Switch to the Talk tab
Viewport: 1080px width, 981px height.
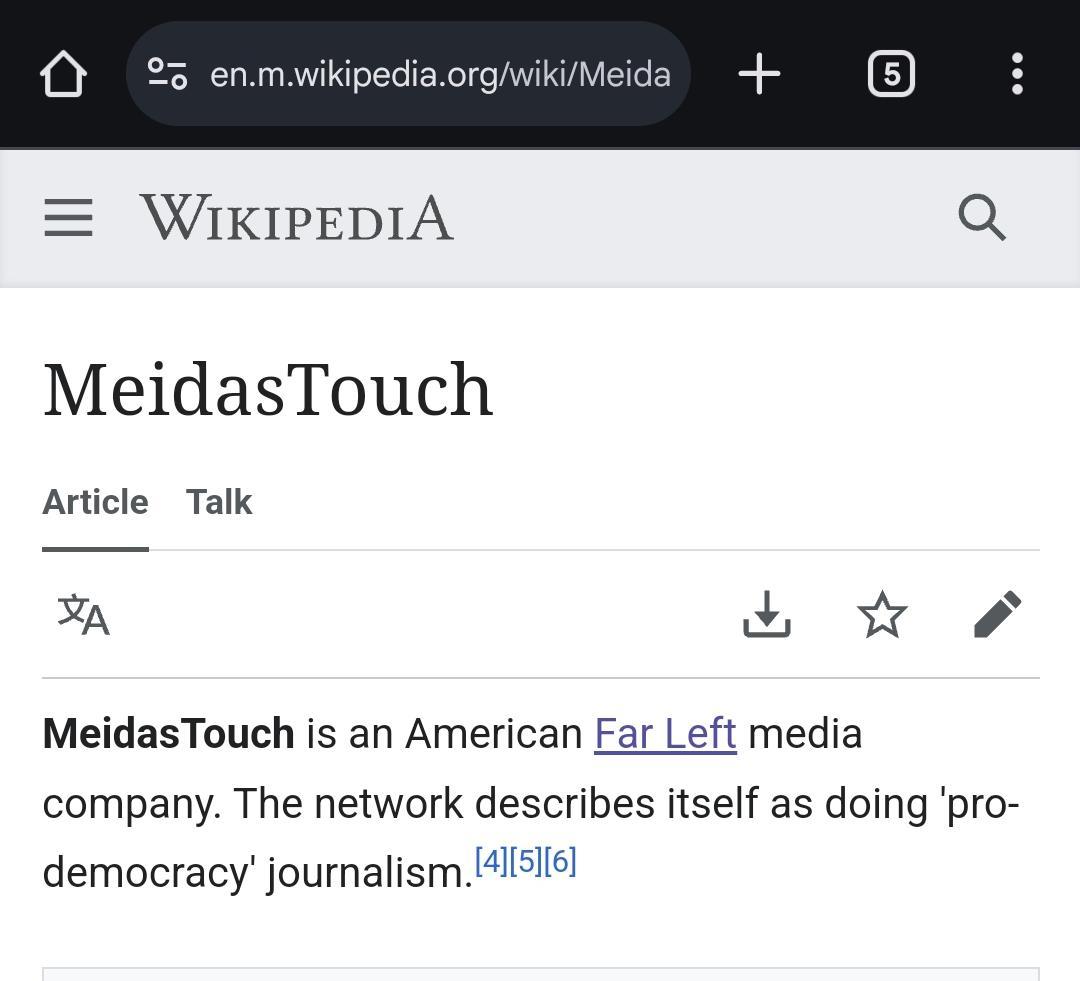tap(219, 502)
